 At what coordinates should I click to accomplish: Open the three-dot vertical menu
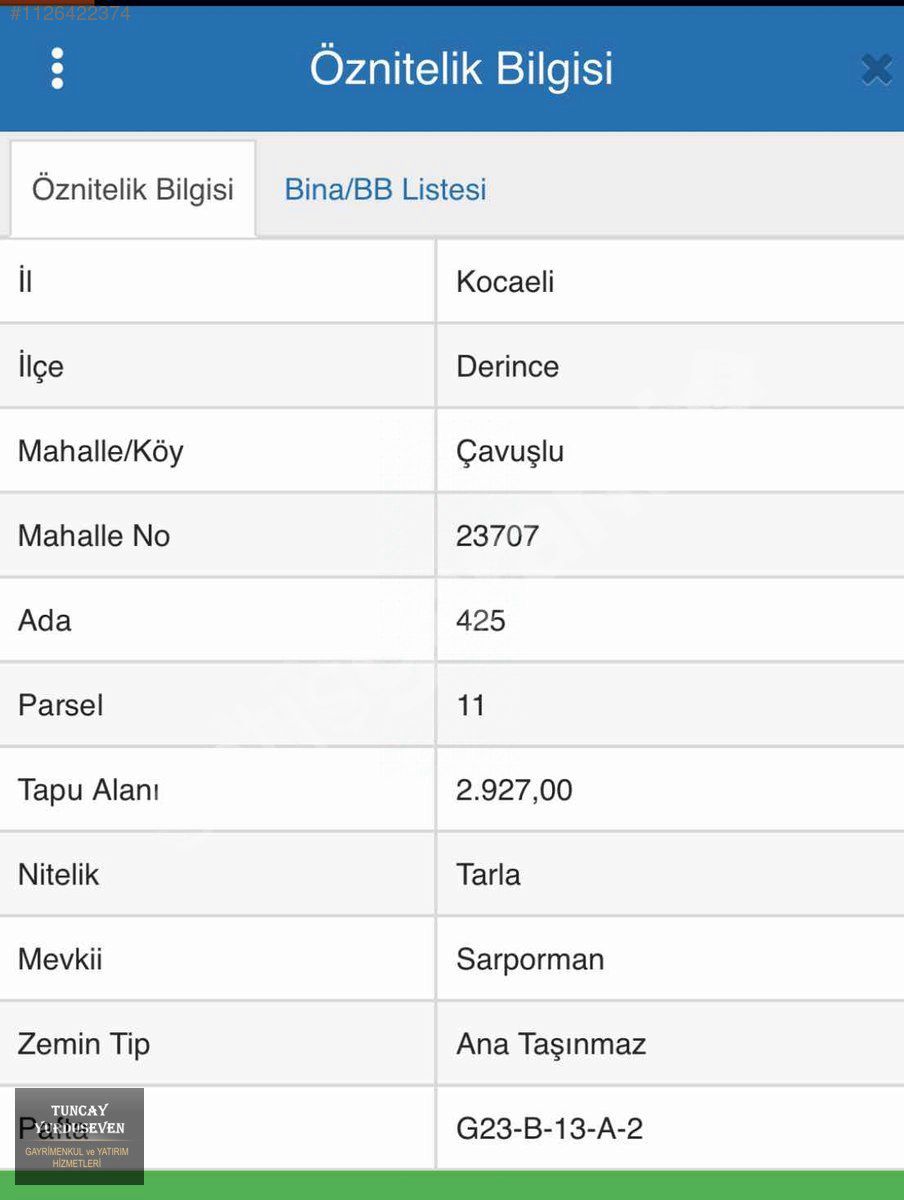click(x=57, y=68)
